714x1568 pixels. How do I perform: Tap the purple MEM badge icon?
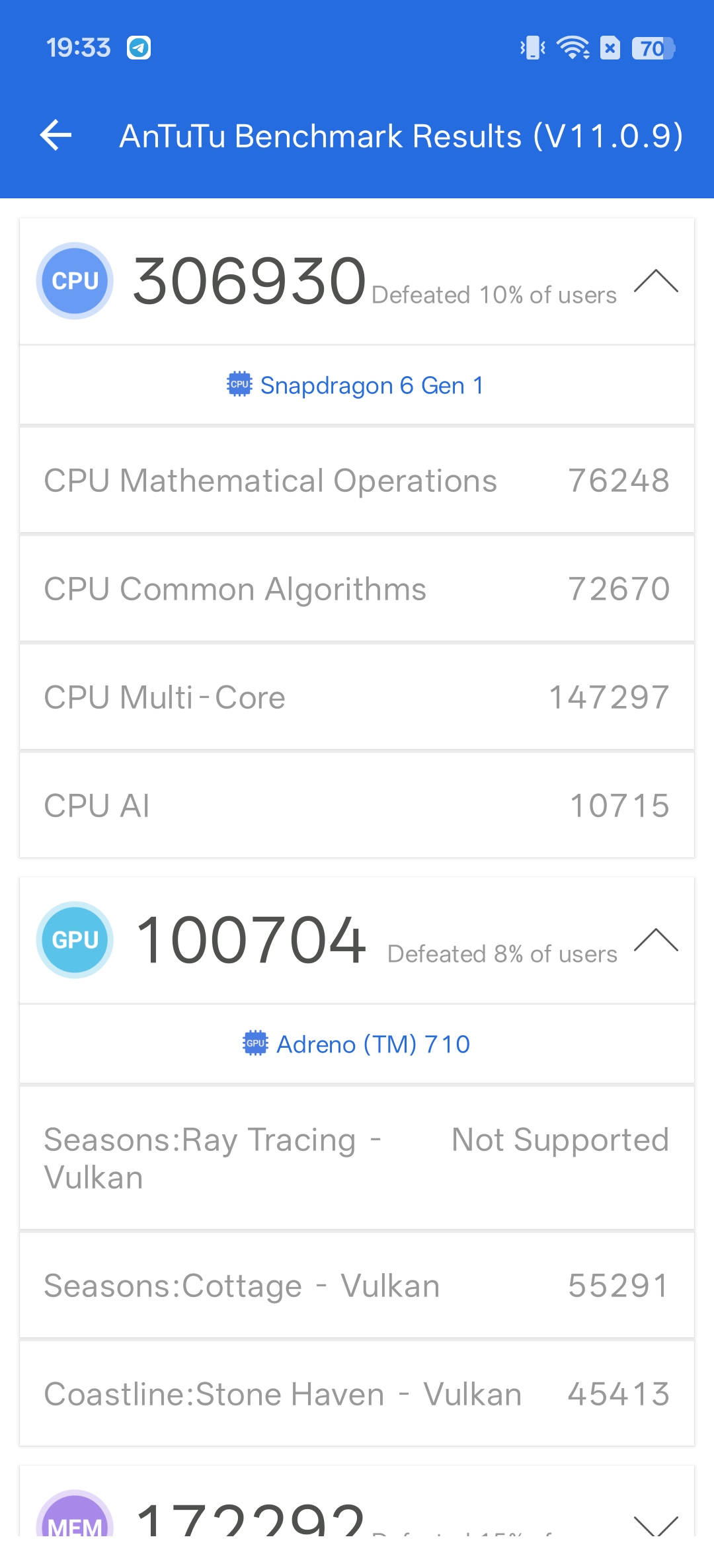[75, 1520]
